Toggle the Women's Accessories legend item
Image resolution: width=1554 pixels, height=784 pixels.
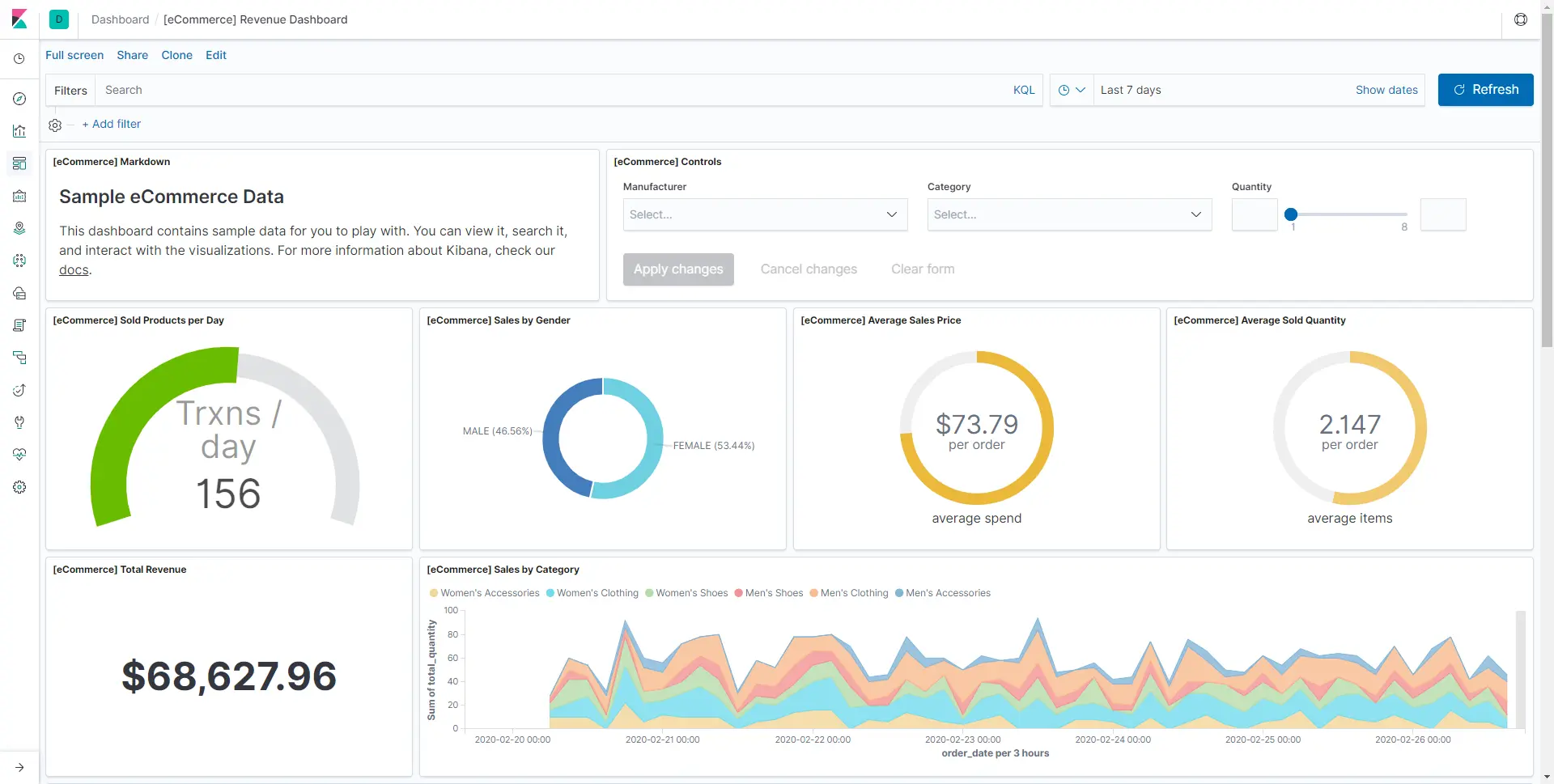[484, 593]
